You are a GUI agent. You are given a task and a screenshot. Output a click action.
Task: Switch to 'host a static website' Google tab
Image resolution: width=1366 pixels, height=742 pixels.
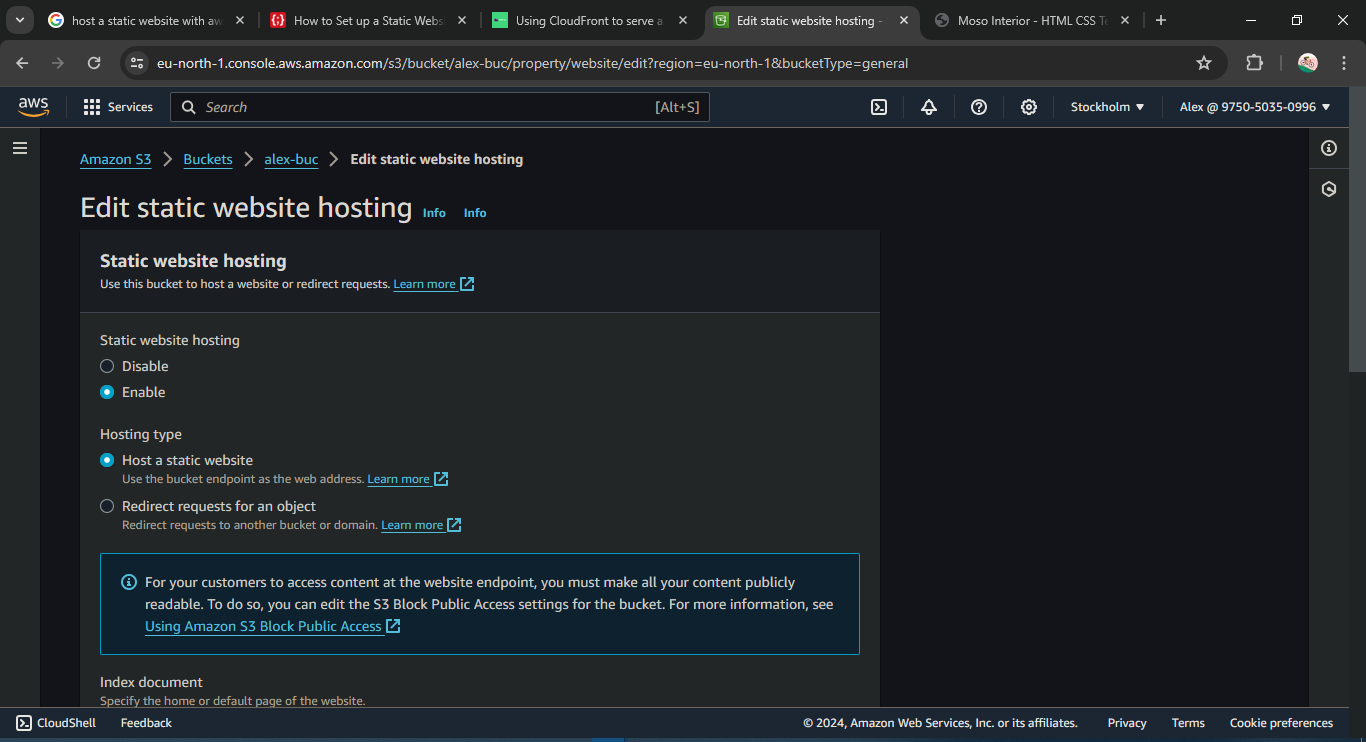click(147, 20)
